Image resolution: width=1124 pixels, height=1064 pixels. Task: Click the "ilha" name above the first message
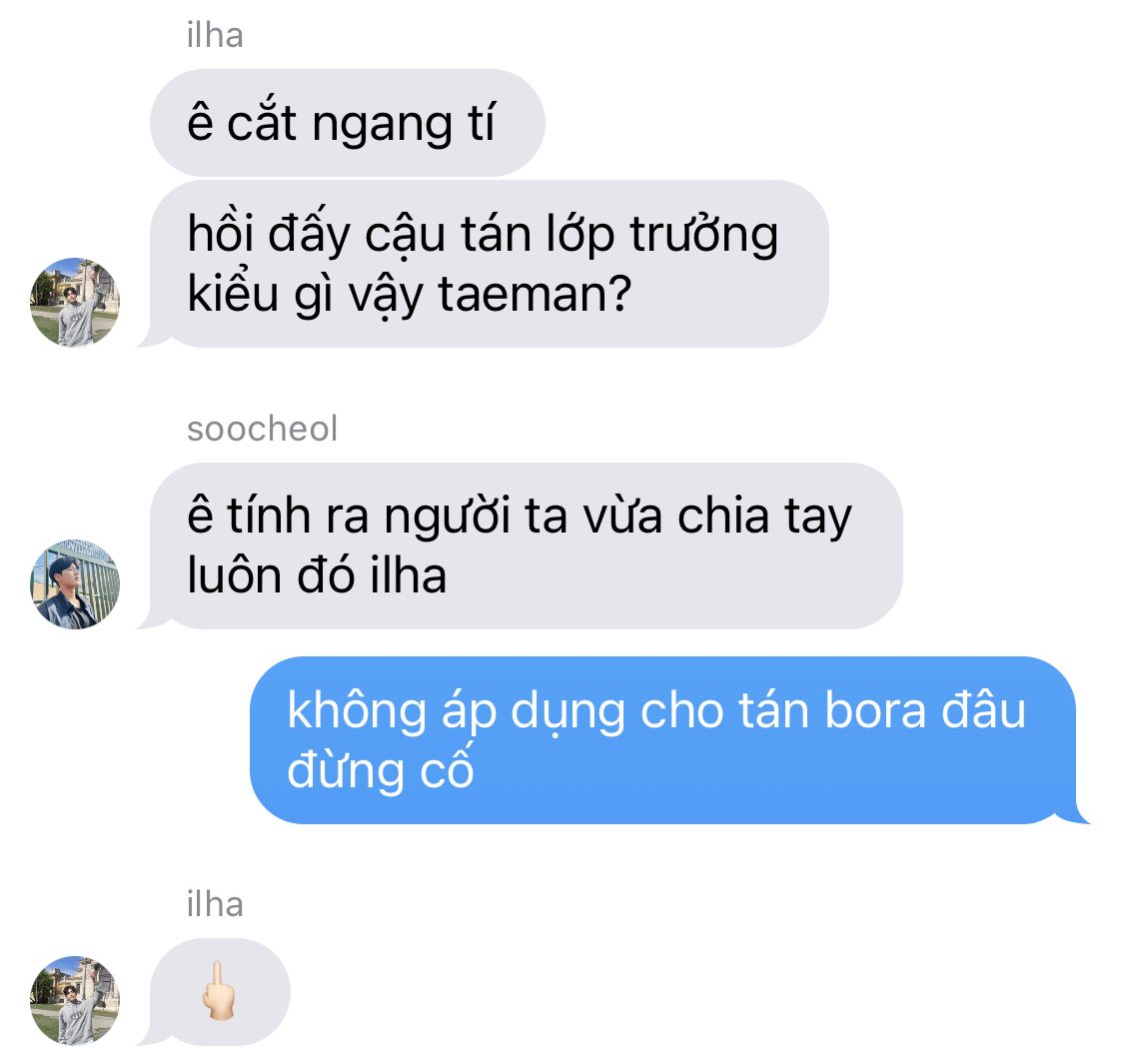click(215, 35)
